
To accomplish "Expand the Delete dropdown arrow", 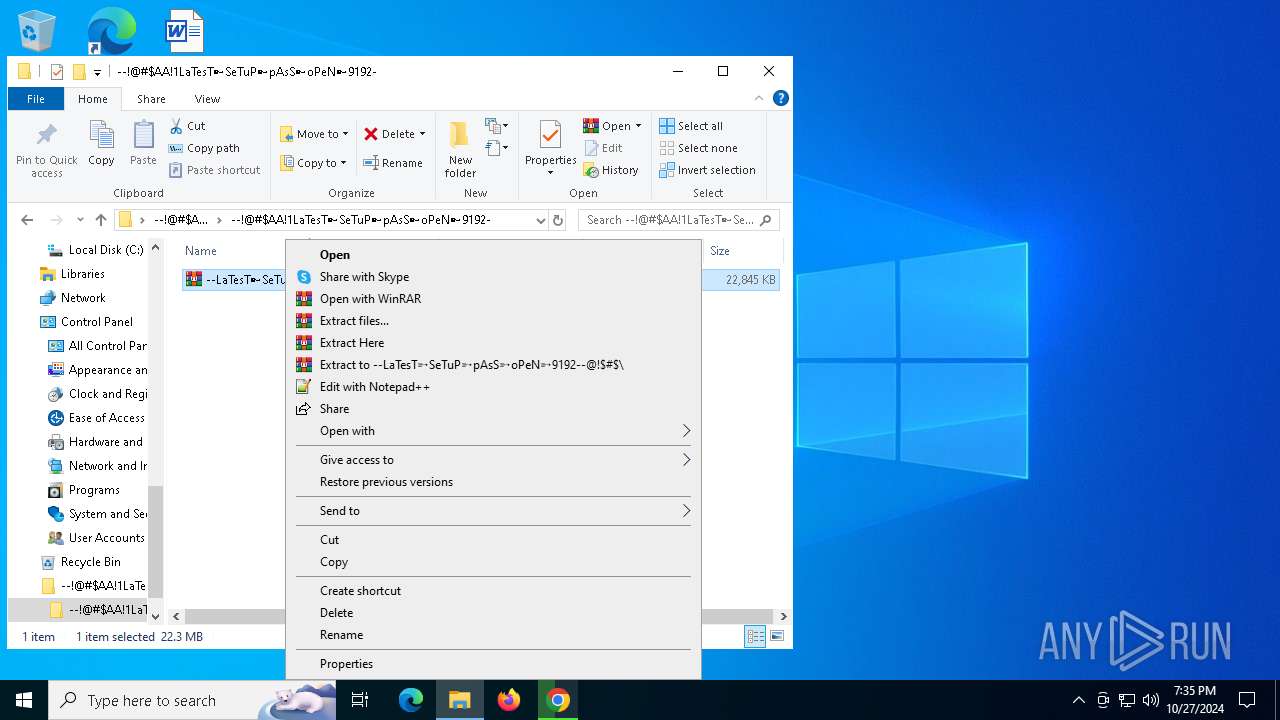I will point(422,134).
